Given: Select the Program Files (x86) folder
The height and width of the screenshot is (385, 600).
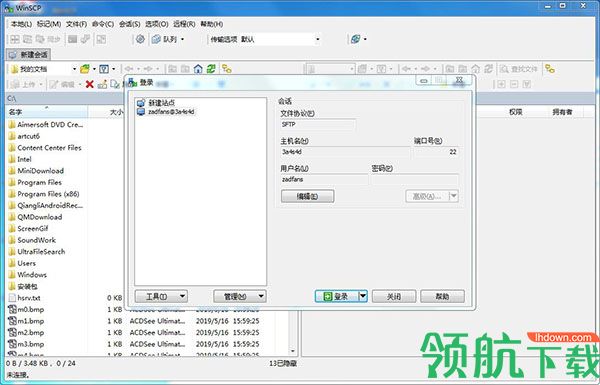Looking at the screenshot, I should (44, 194).
